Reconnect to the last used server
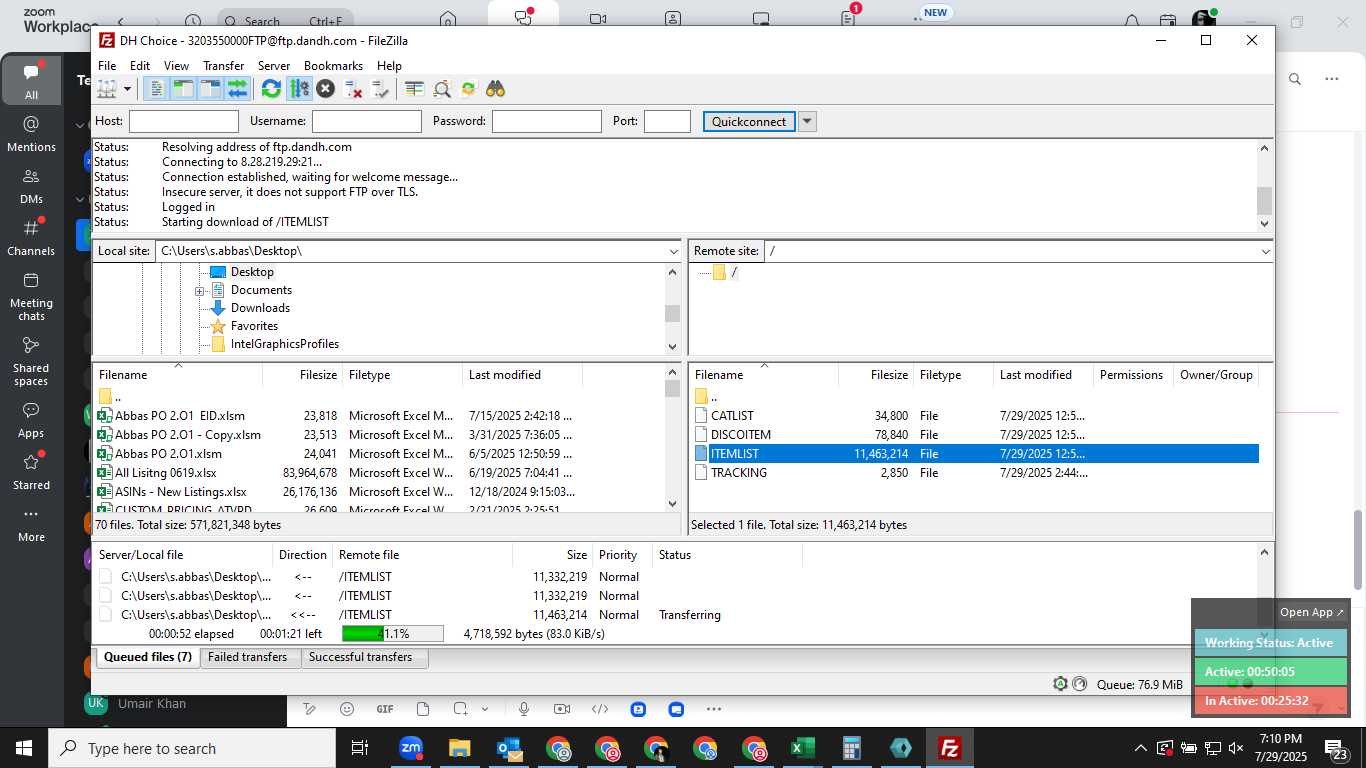 (380, 89)
